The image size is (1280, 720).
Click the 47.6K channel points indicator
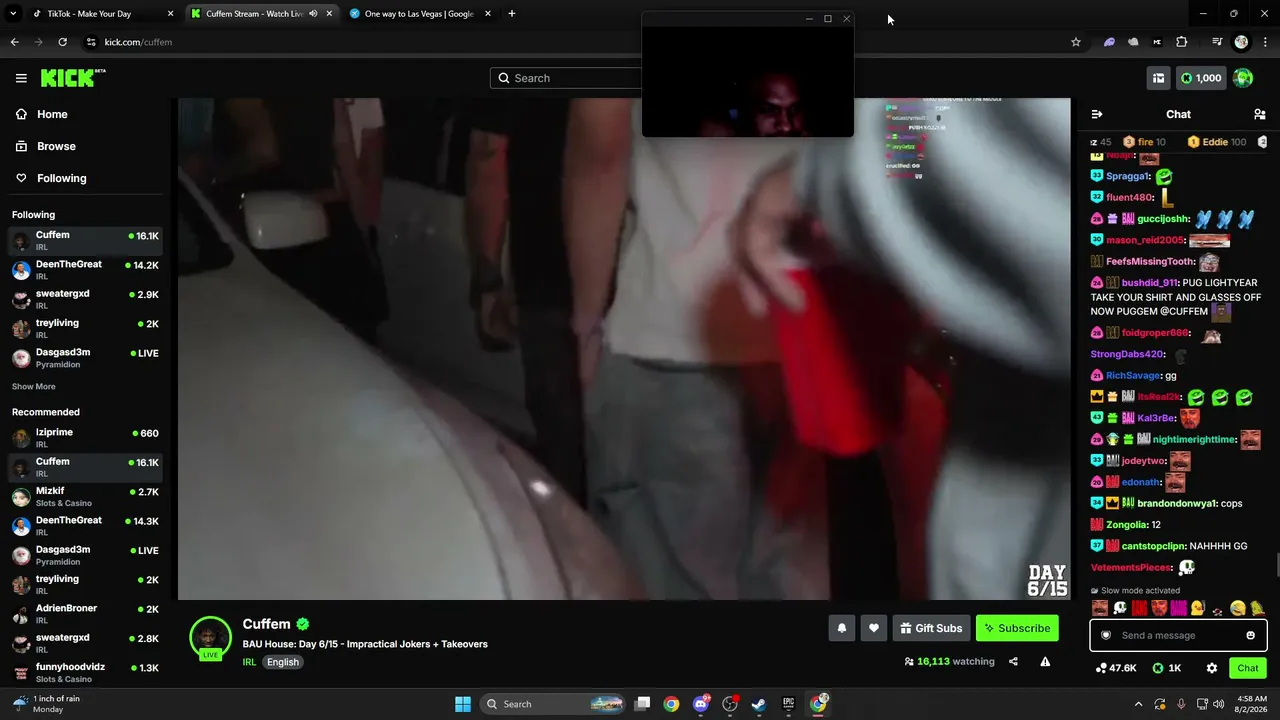tap(1116, 668)
